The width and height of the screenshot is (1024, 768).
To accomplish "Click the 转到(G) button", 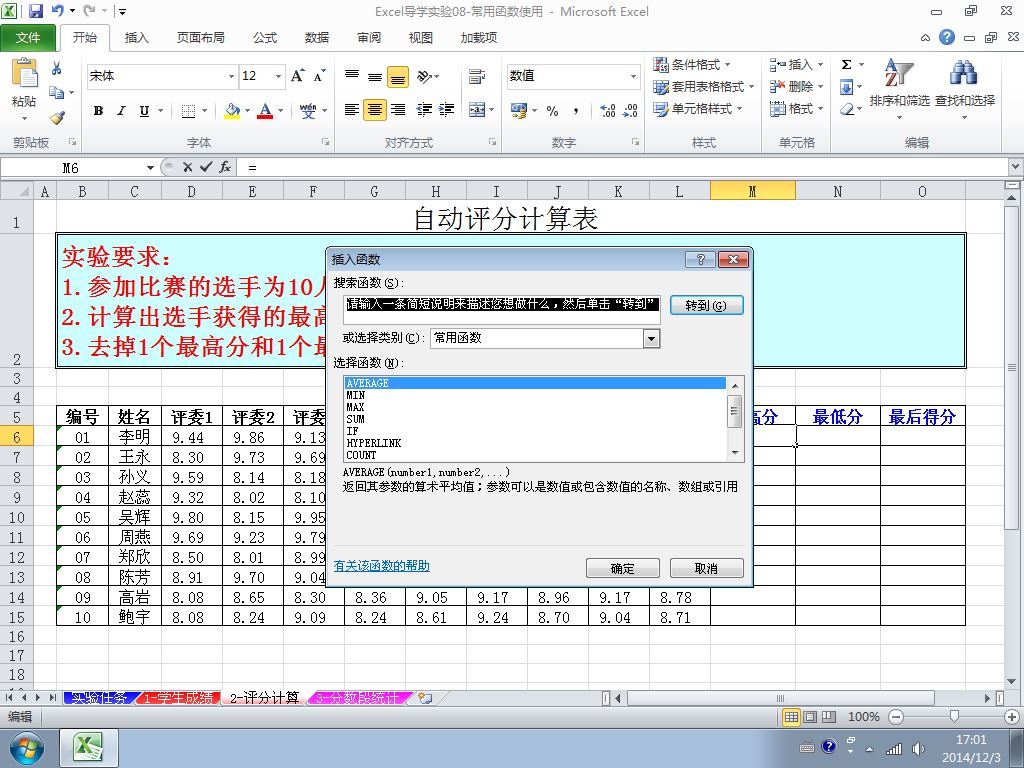I will [x=707, y=305].
